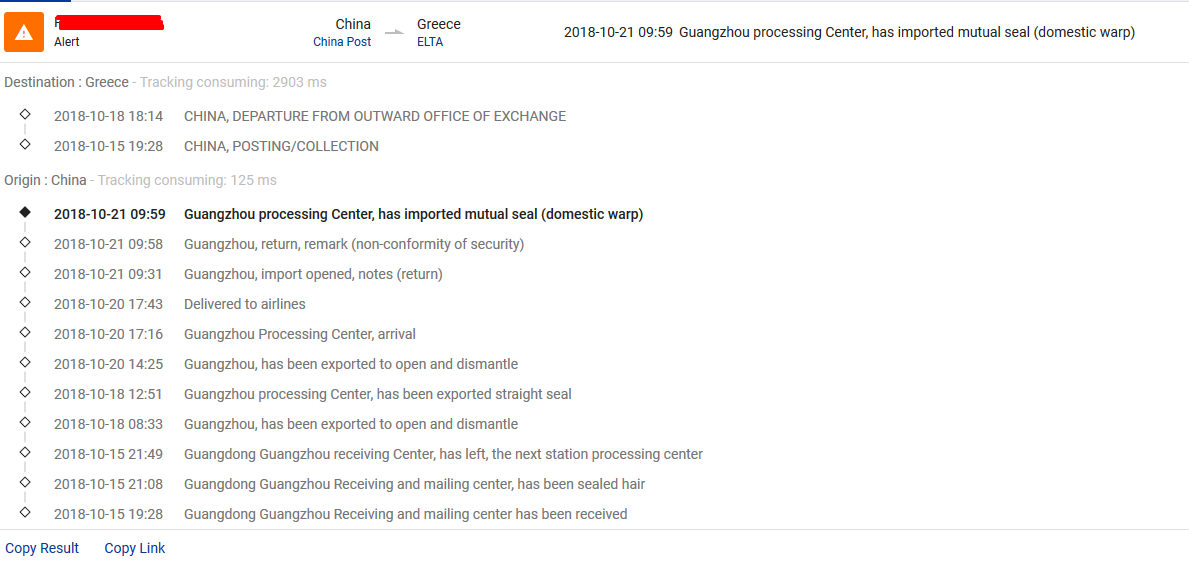Click the redacted tracking number
This screenshot has width=1189, height=564.
[x=109, y=23]
